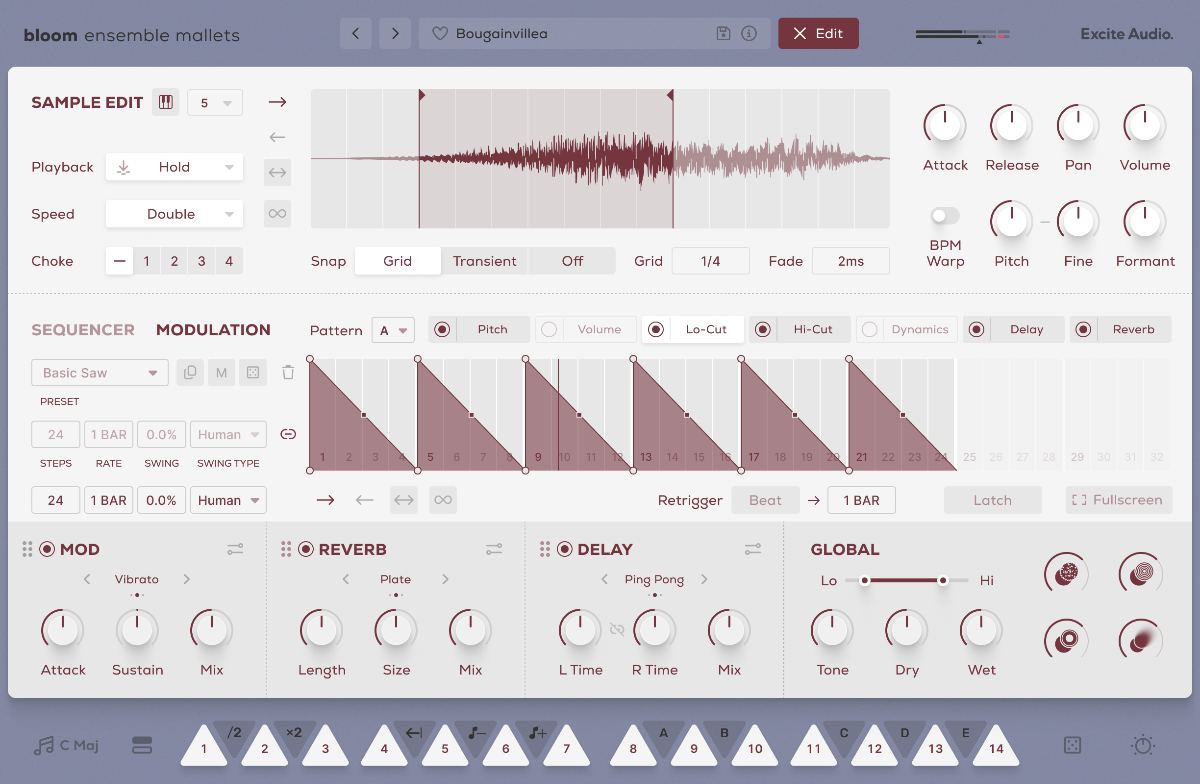Select the MODULATION tab
This screenshot has height=784, width=1200.
(213, 329)
